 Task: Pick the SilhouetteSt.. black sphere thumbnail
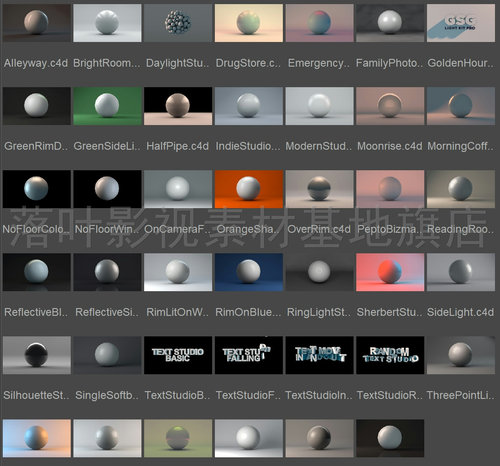pyautogui.click(x=37, y=355)
